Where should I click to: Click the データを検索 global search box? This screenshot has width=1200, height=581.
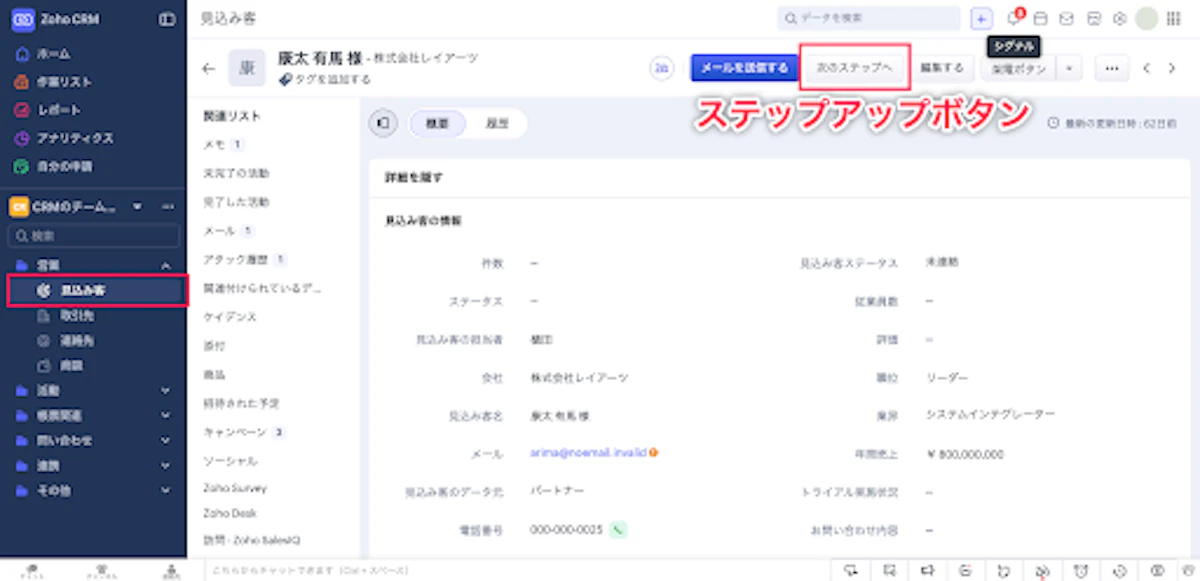(869, 18)
